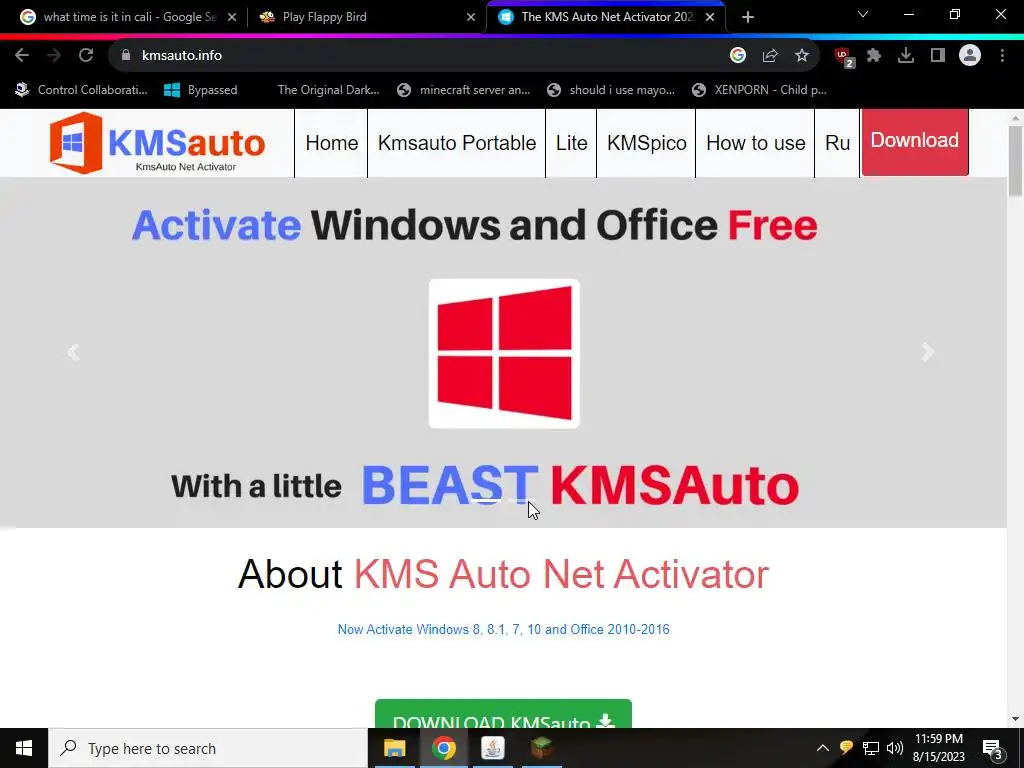Viewport: 1024px width, 768px height.
Task: Click the 'About KMS Auto Net Activator' heading
Action: coord(504,574)
